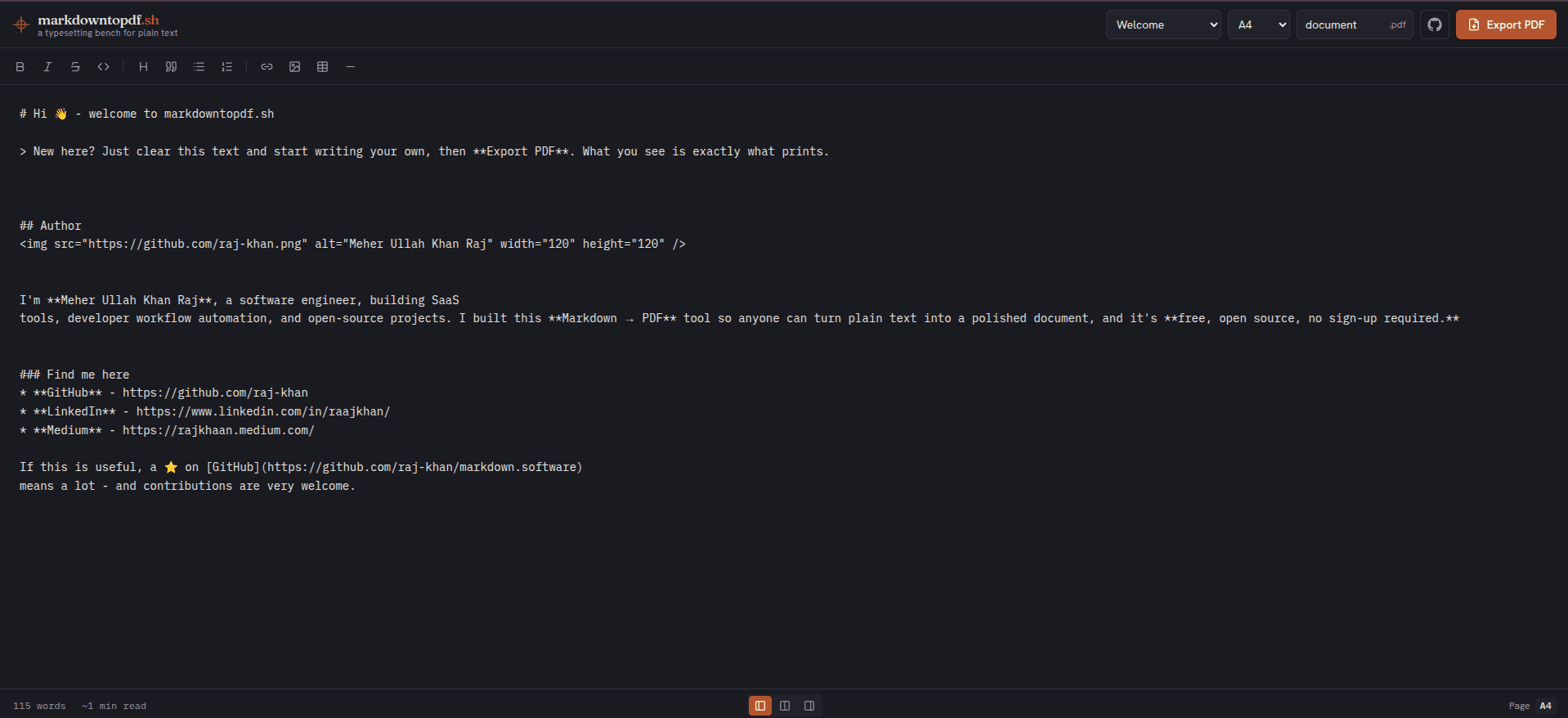This screenshot has height=718, width=1568.
Task: Open the A4 page size dropdown
Action: pos(1259,25)
